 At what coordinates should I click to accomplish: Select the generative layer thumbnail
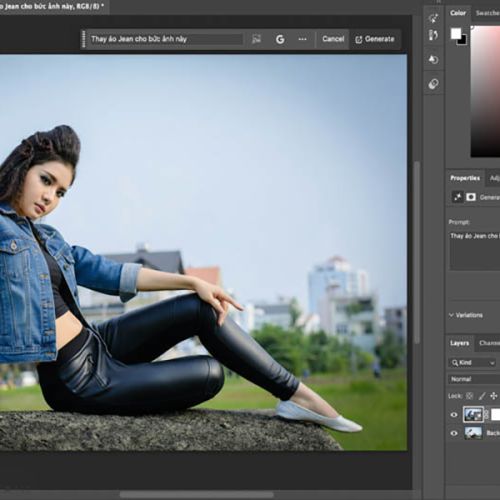pos(473,414)
